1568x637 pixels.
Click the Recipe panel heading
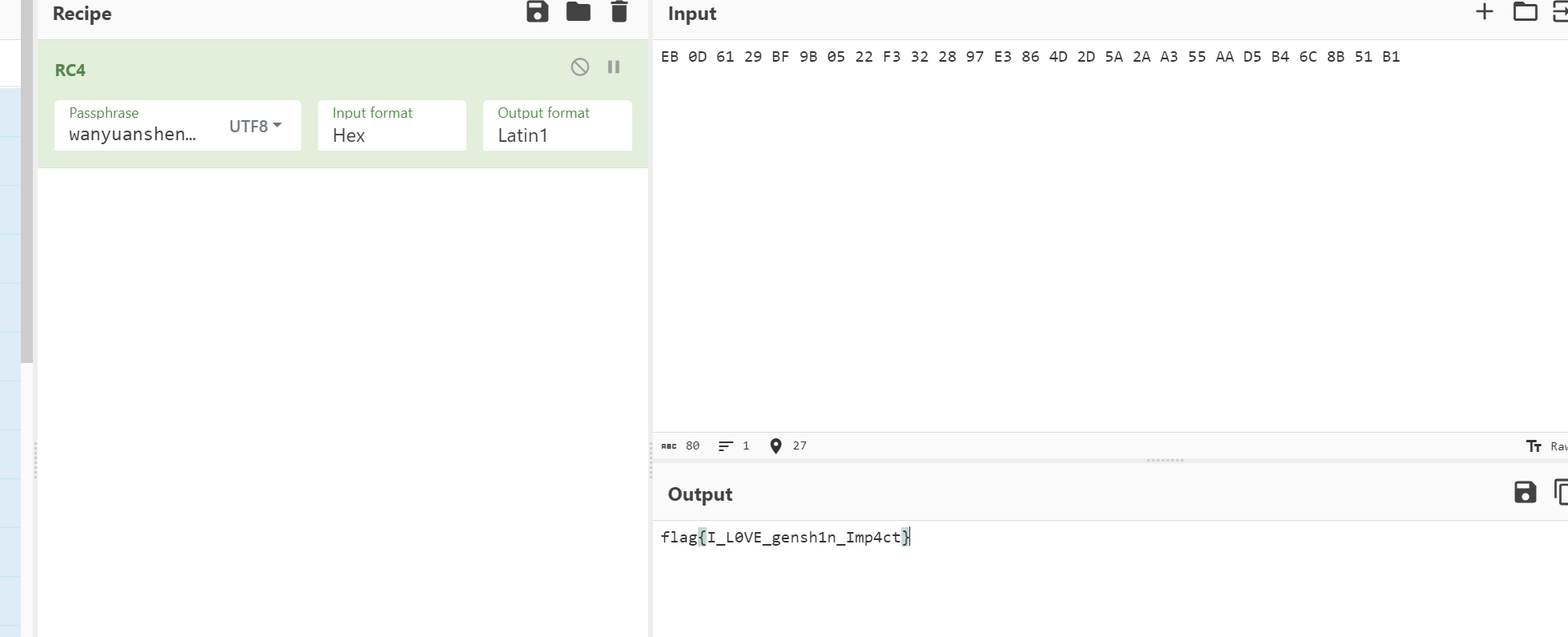coord(83,14)
